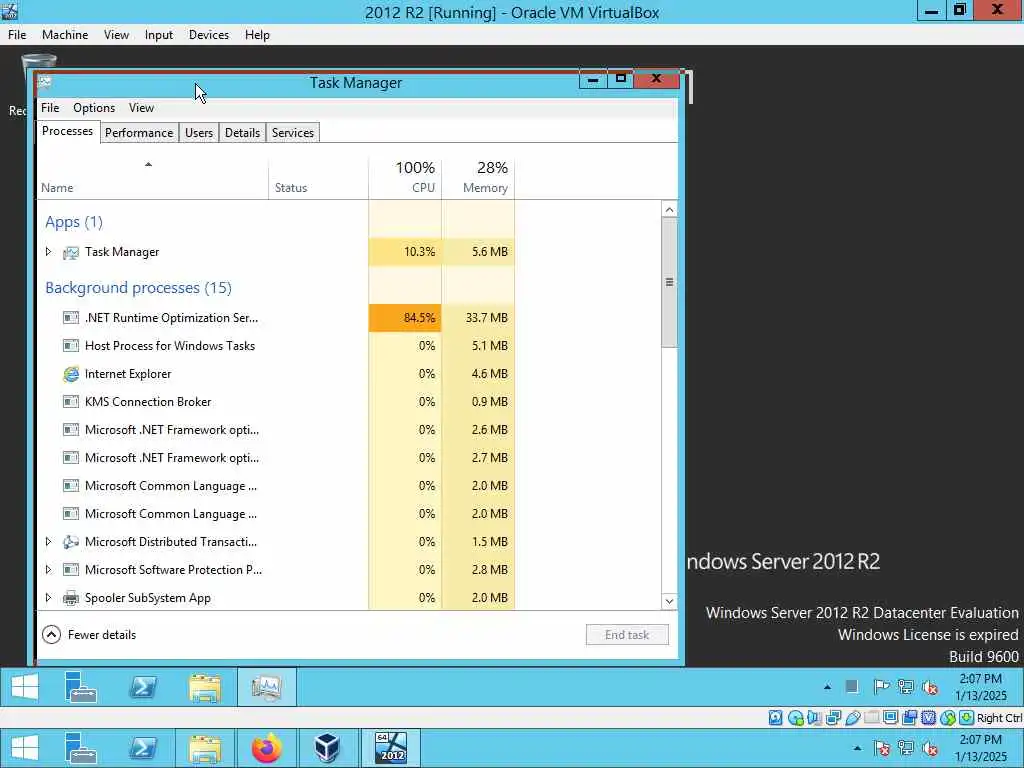This screenshot has width=1024, height=768.
Task: Expand Microsoft Distributed Transaction process row
Action: tap(48, 542)
